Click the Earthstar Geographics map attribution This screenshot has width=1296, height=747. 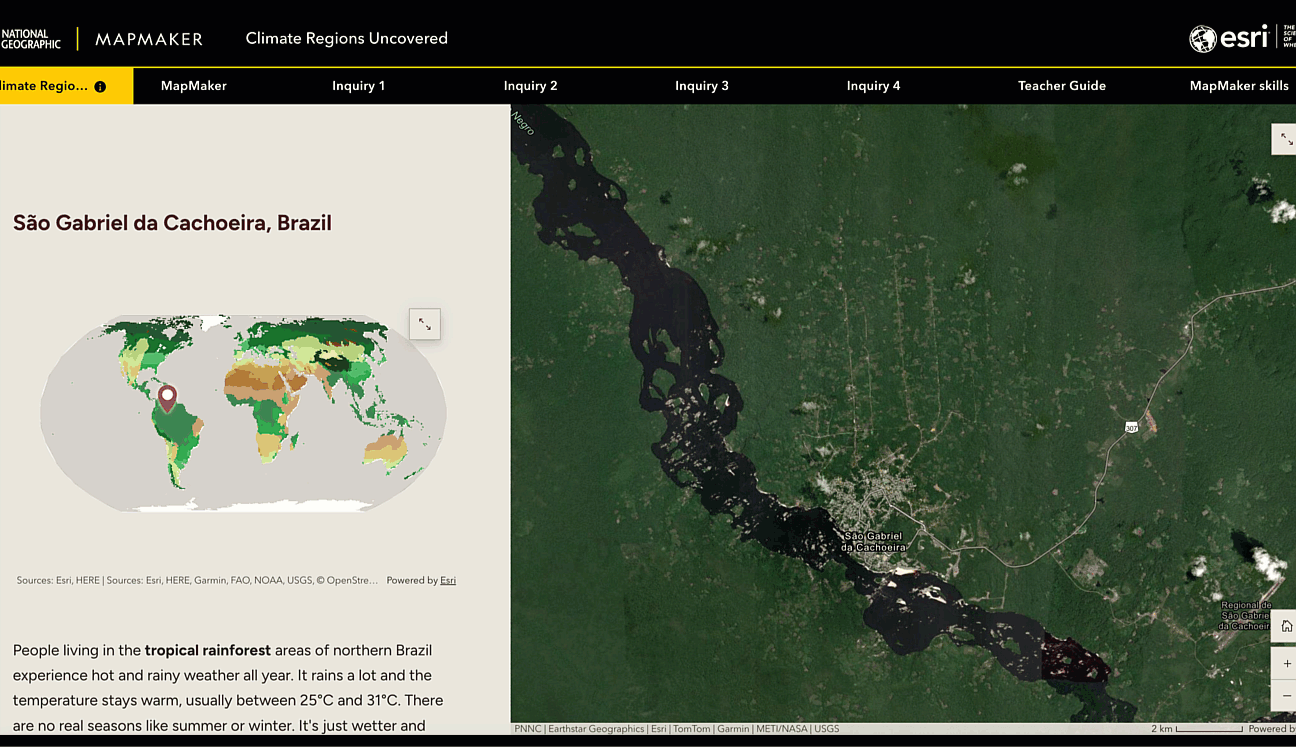pyautogui.click(x=597, y=729)
